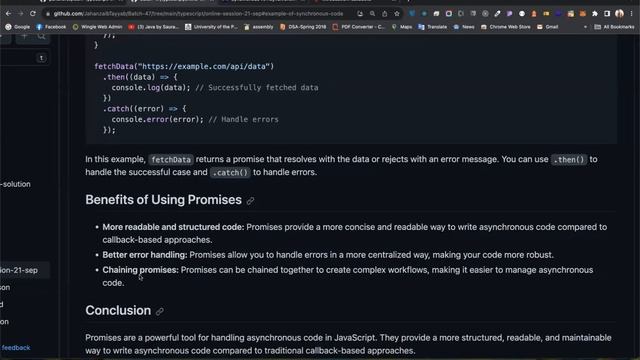The width and height of the screenshot is (640, 360).
Task: Reload the GitHub page
Action: [33, 13]
